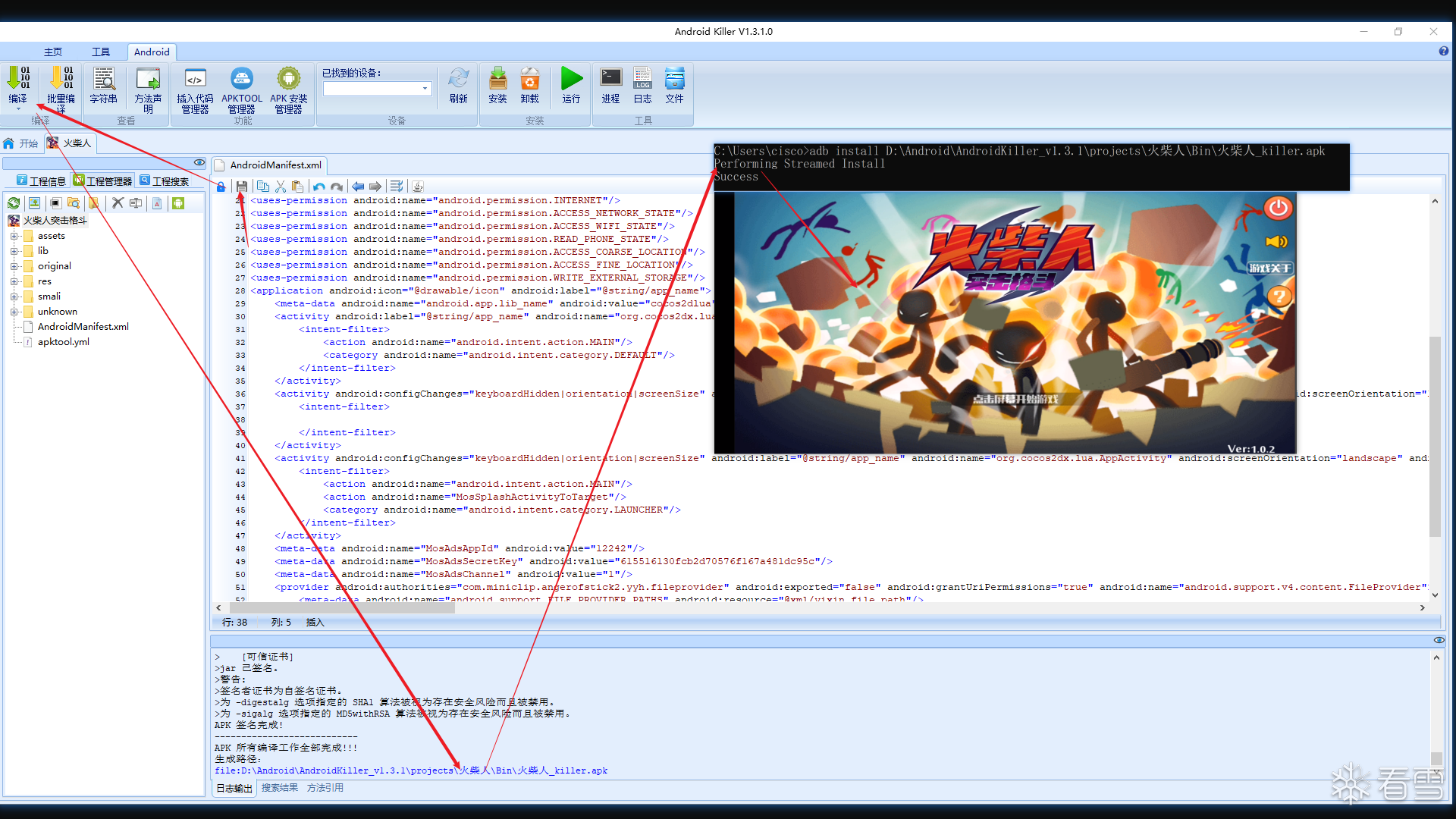This screenshot has width=1456, height=819.
Task: Click the 编译 compile button
Action: (18, 84)
